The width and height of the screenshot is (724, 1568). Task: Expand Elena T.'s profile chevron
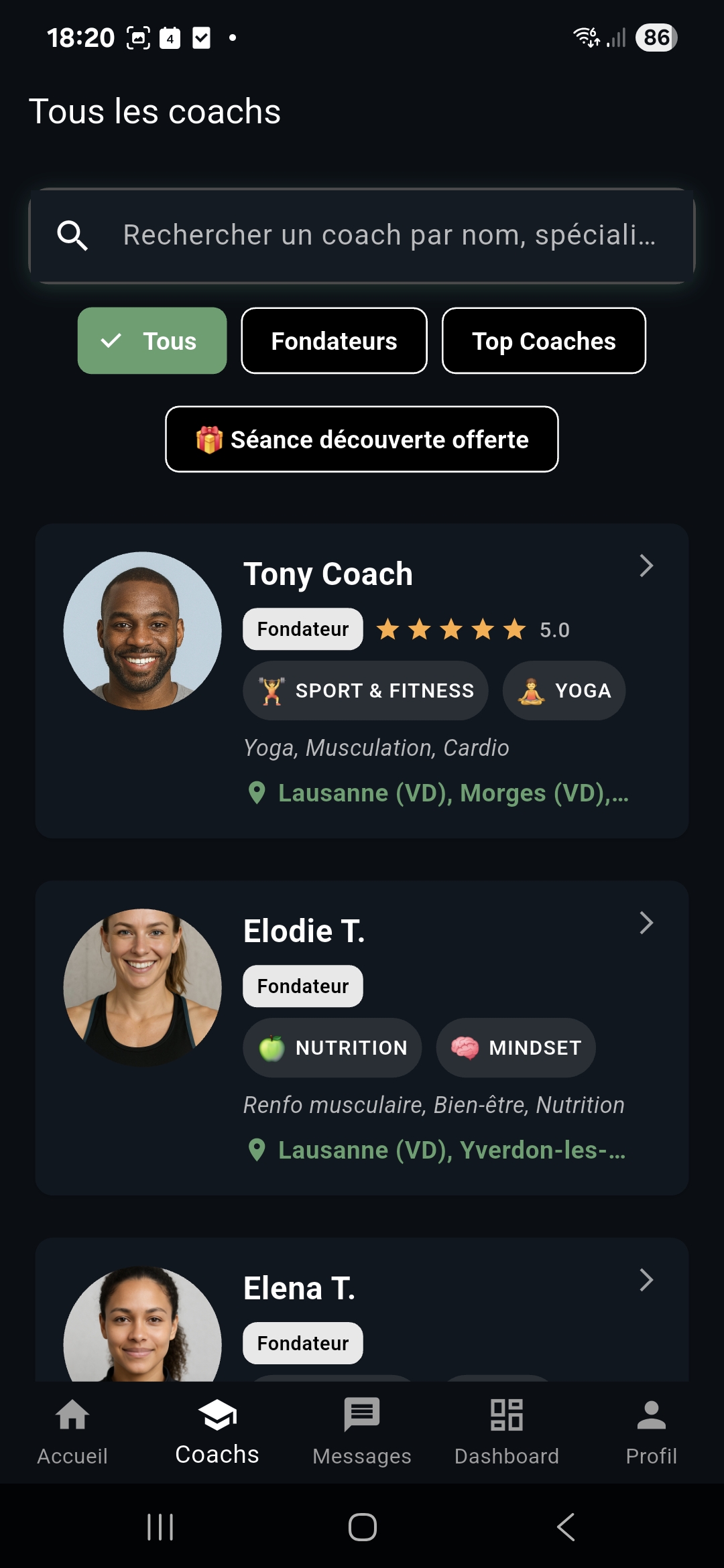tap(646, 1280)
